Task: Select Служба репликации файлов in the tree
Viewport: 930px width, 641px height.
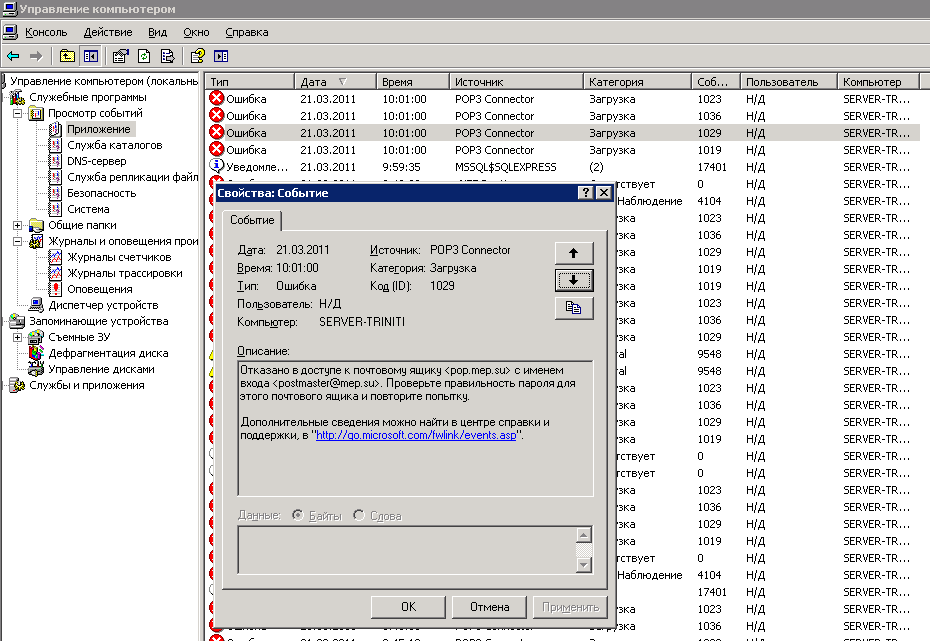Action: (132, 177)
